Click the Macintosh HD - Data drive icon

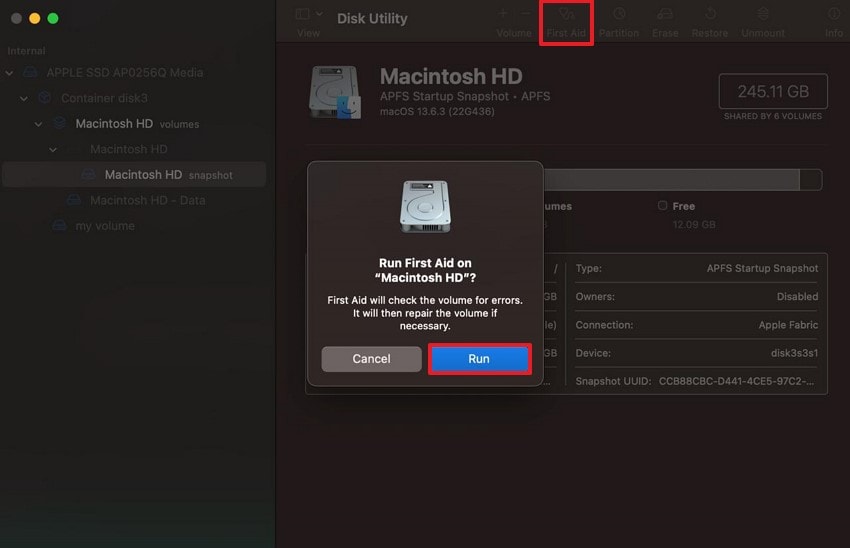pos(74,200)
